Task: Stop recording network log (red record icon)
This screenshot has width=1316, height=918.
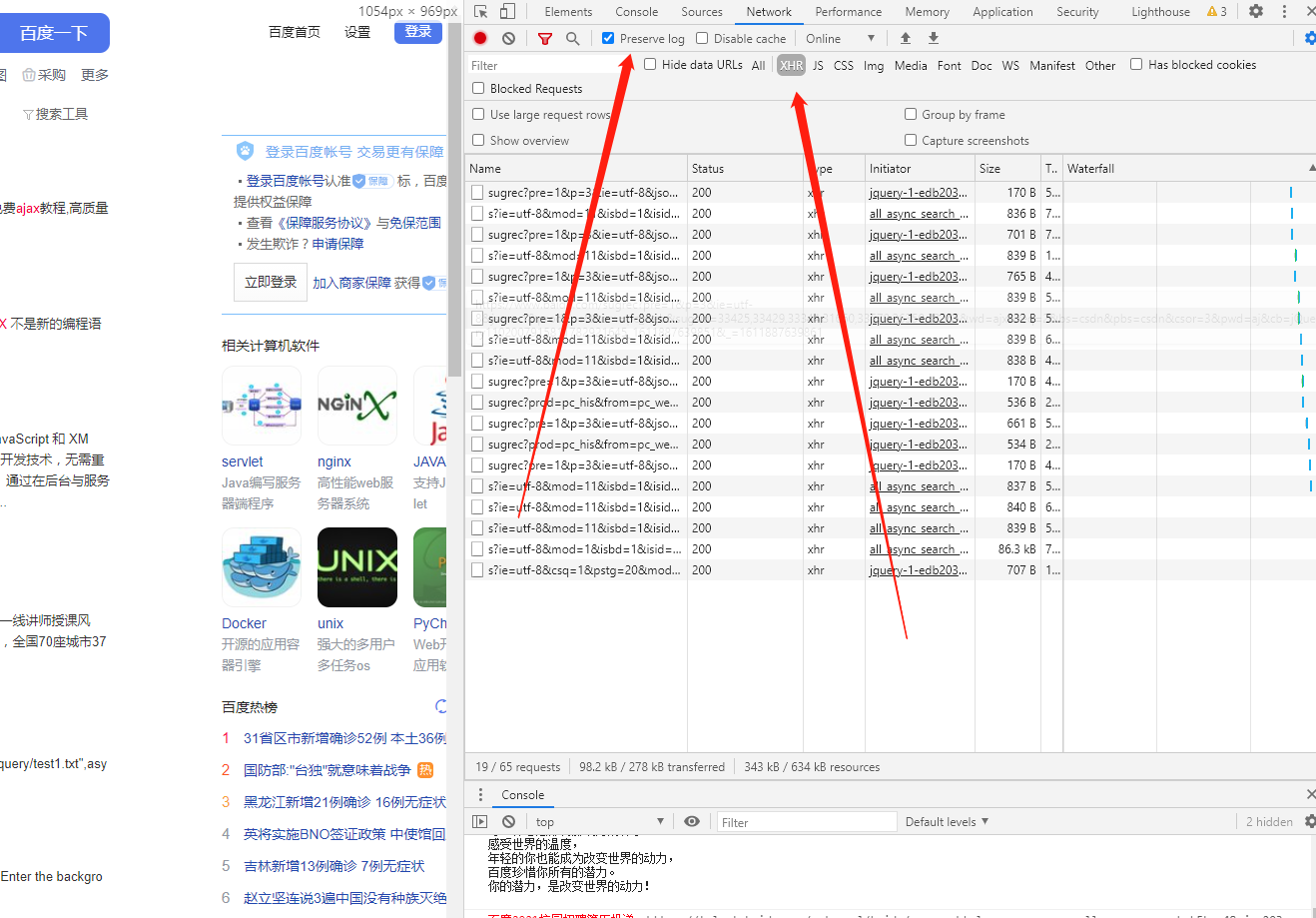Action: [x=479, y=38]
